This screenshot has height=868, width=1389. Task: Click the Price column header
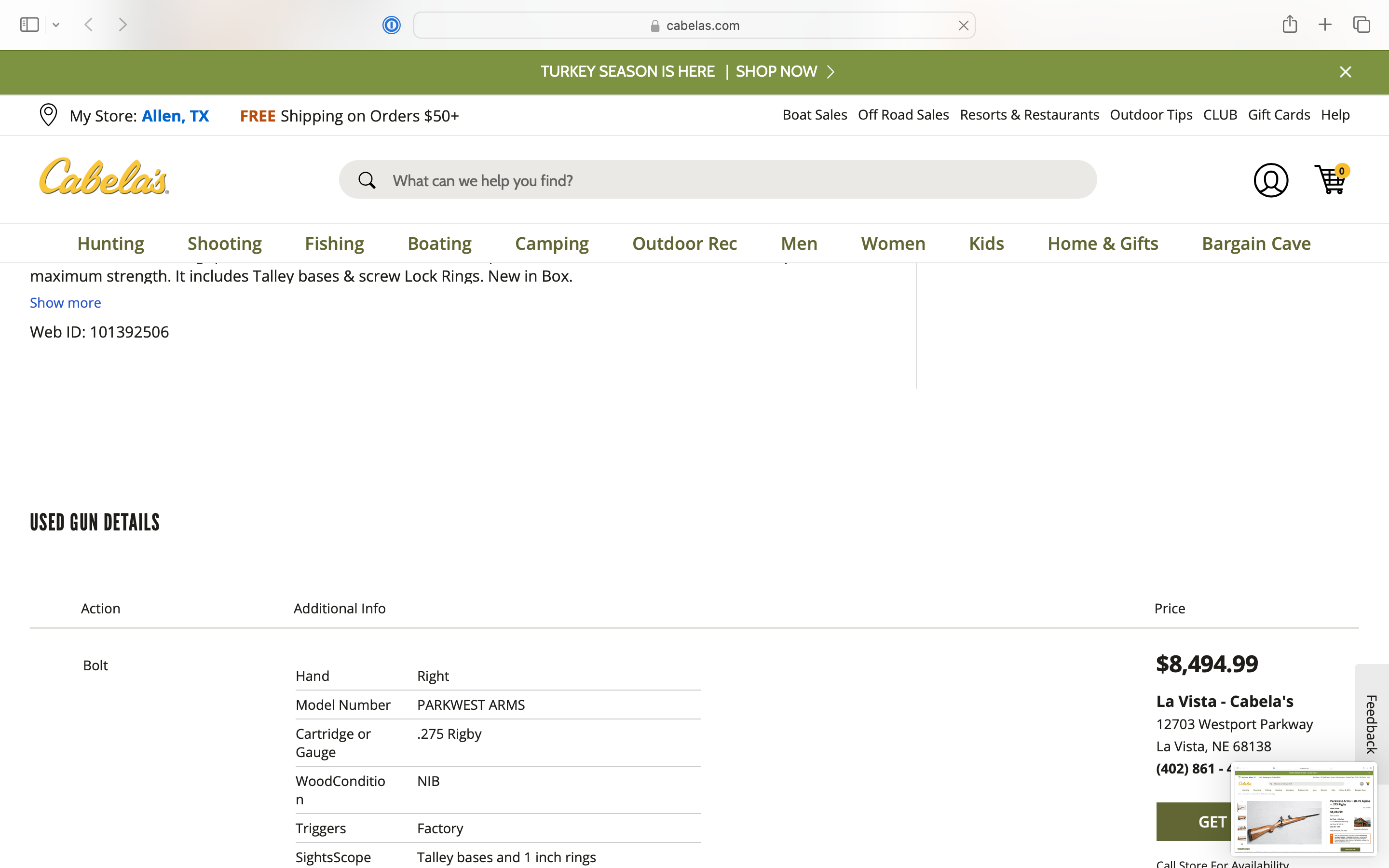[x=1169, y=609]
